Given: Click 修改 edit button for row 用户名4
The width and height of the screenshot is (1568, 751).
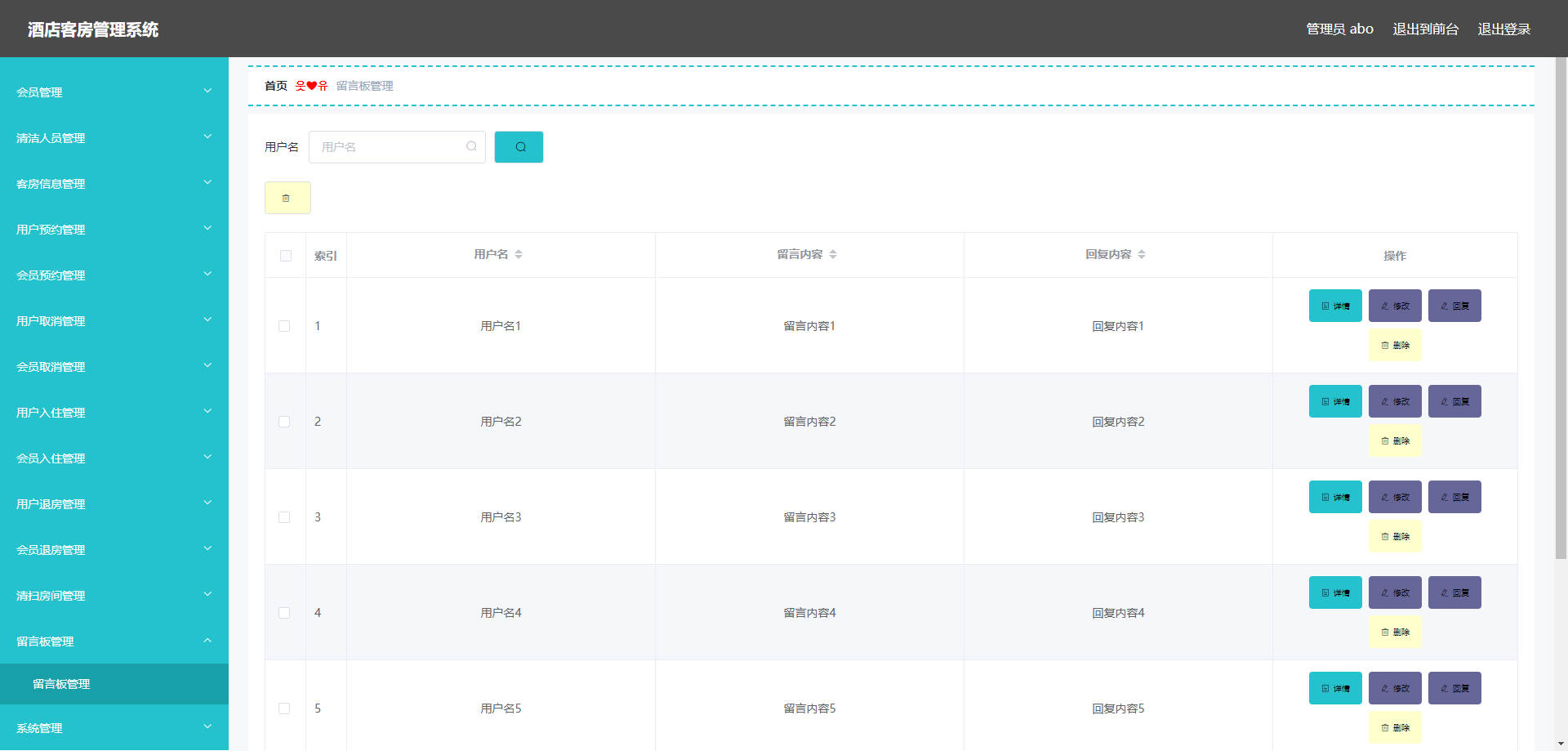Looking at the screenshot, I should pos(1395,592).
